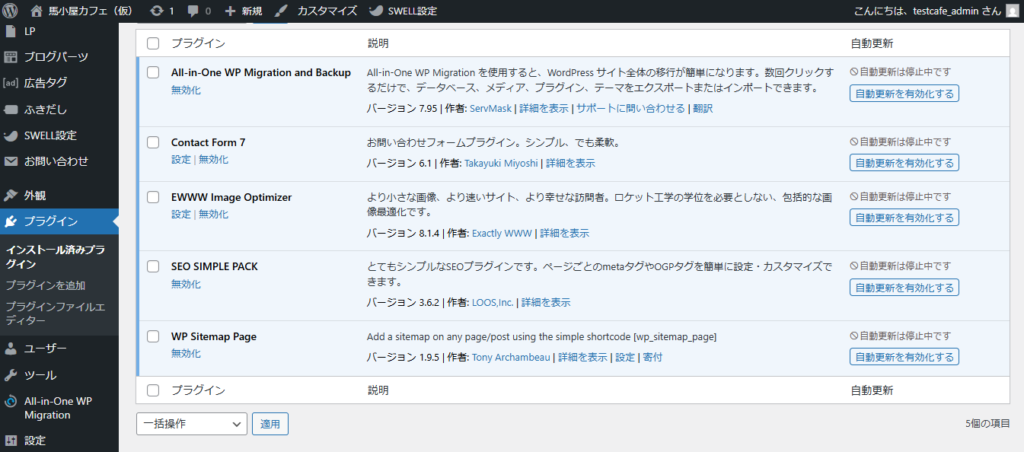
Task: Check the All-in-One WP Migration checkbox
Action: (153, 73)
